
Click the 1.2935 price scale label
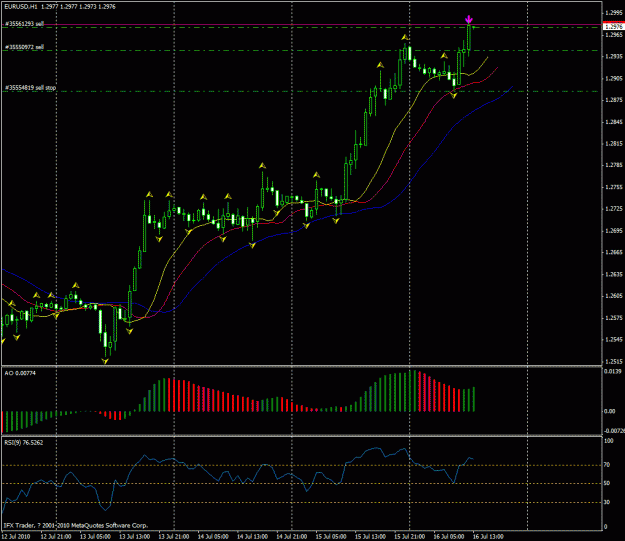click(613, 56)
